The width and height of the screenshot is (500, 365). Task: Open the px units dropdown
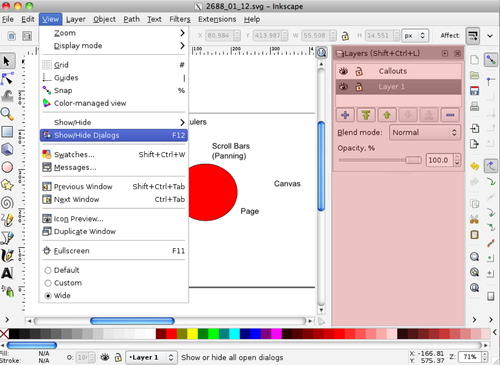coord(415,36)
